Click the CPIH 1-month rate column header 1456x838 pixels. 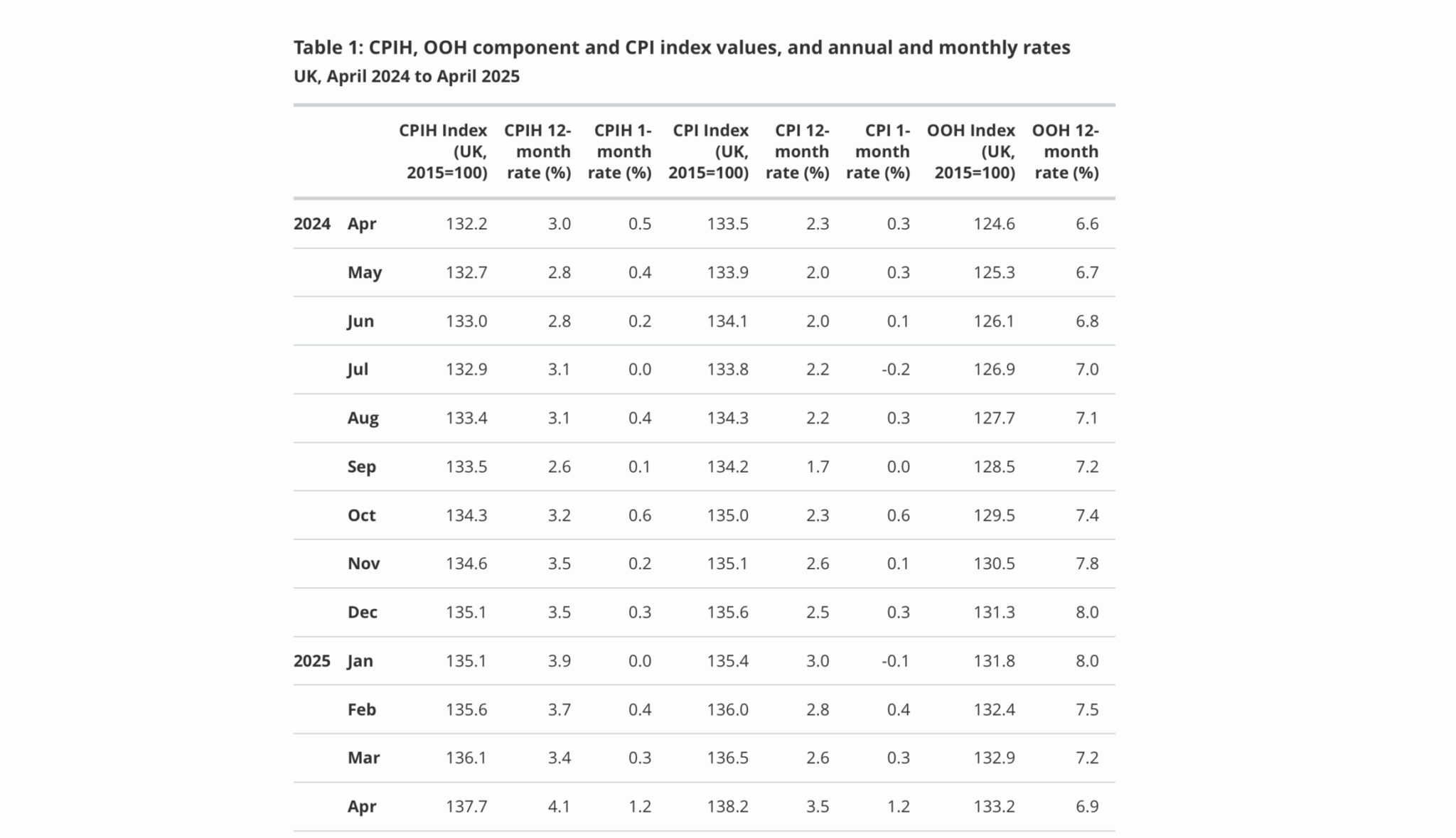pyautogui.click(x=620, y=151)
